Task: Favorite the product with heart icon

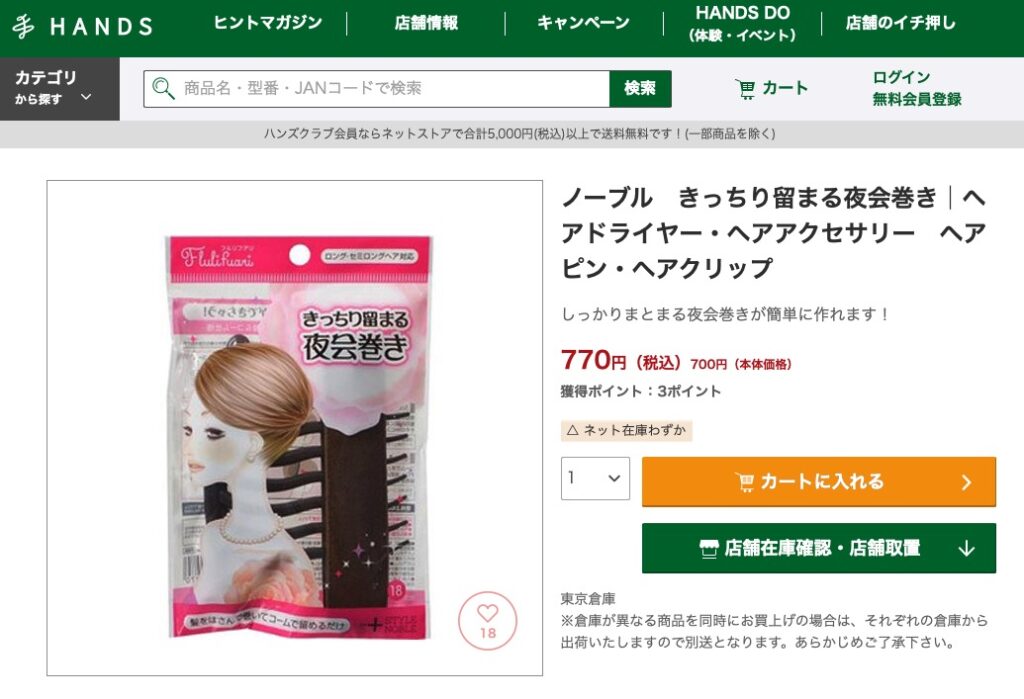Action: (487, 620)
